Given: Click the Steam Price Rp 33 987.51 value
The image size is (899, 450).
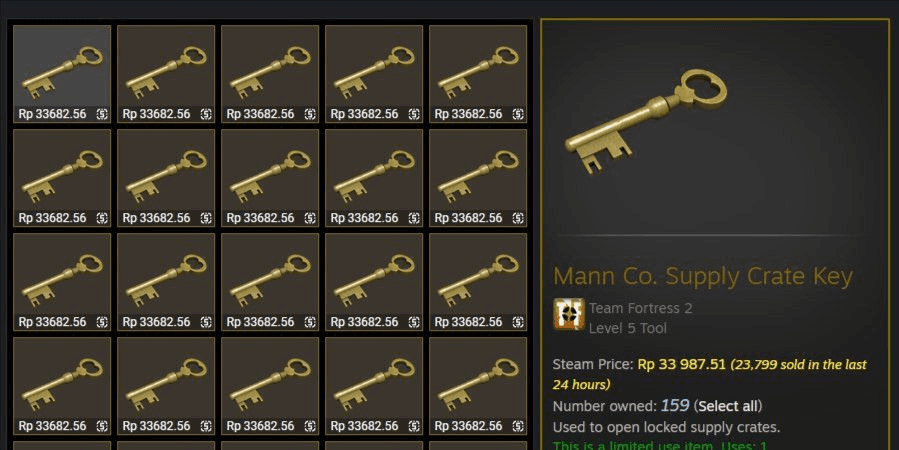Looking at the screenshot, I should [x=682, y=365].
